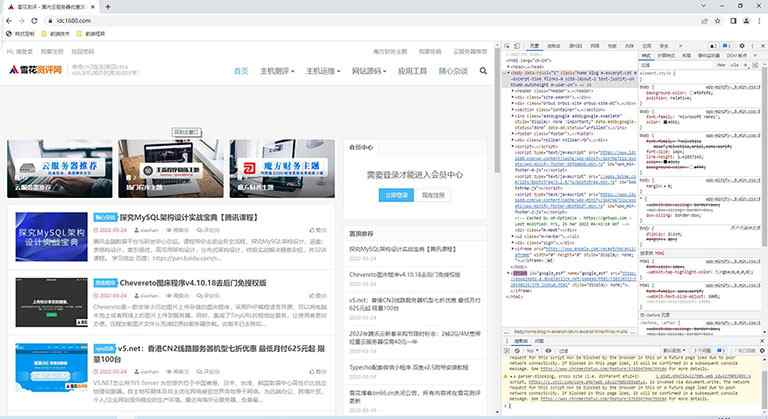Go back with the browser back arrow

tap(9, 21)
